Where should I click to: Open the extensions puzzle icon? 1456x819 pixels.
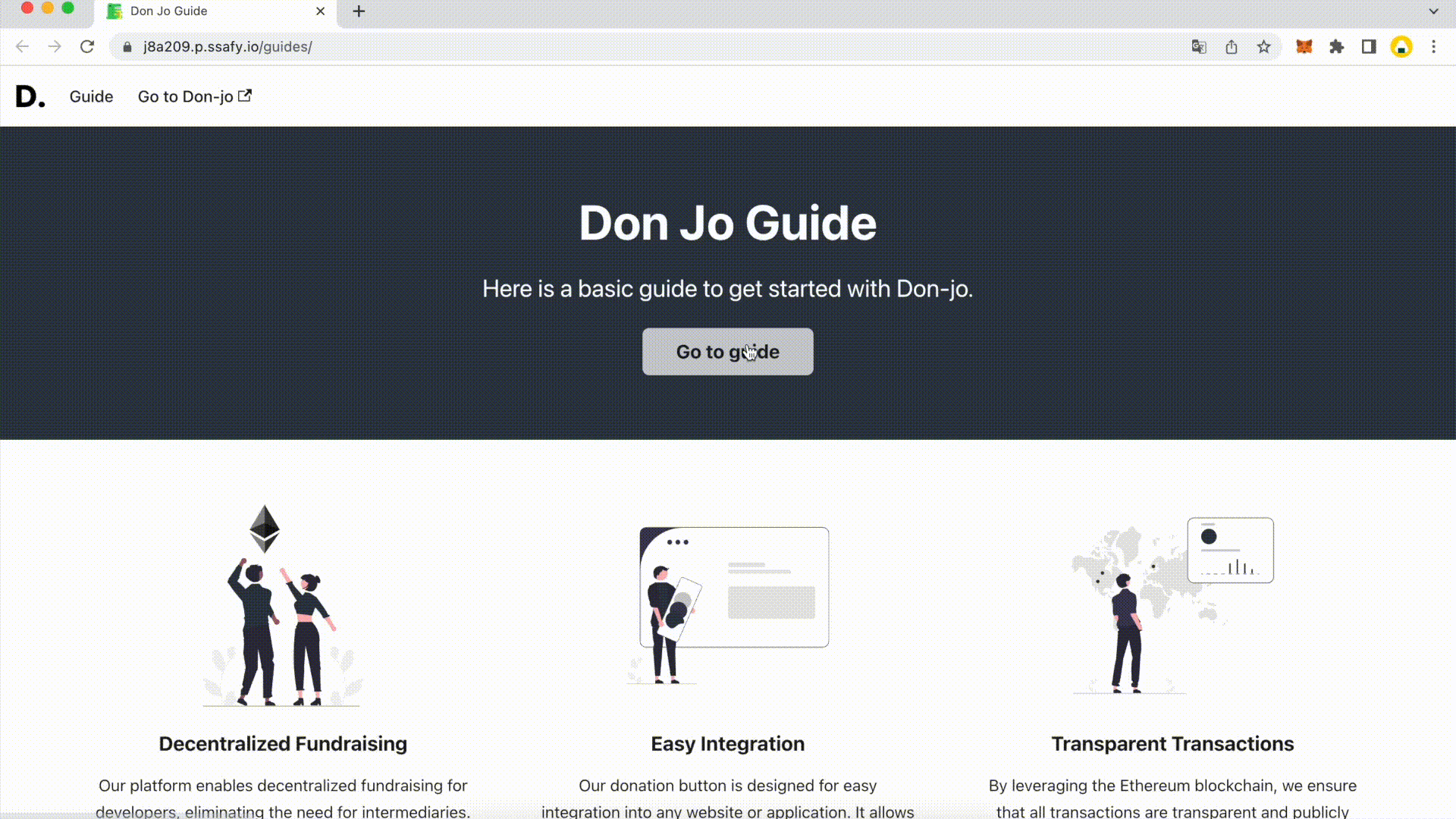coord(1336,46)
